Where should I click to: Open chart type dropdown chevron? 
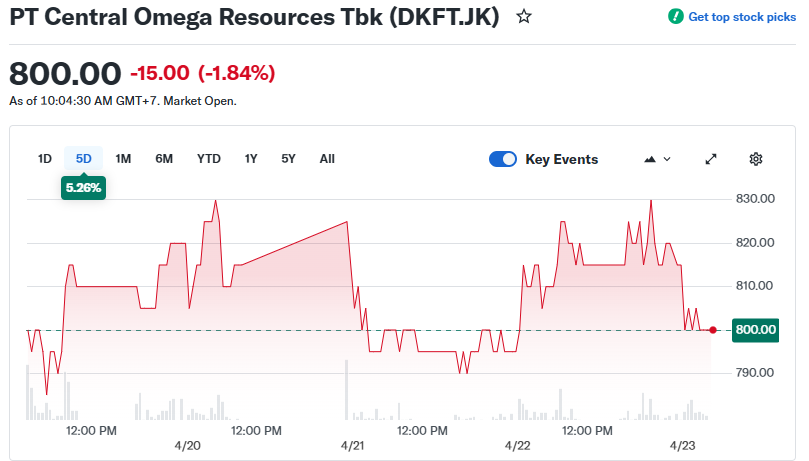(667, 159)
